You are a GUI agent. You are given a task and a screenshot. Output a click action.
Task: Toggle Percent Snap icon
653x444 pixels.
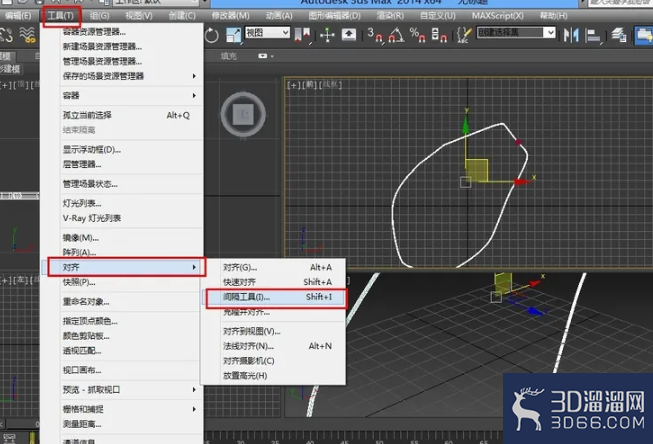(x=417, y=35)
